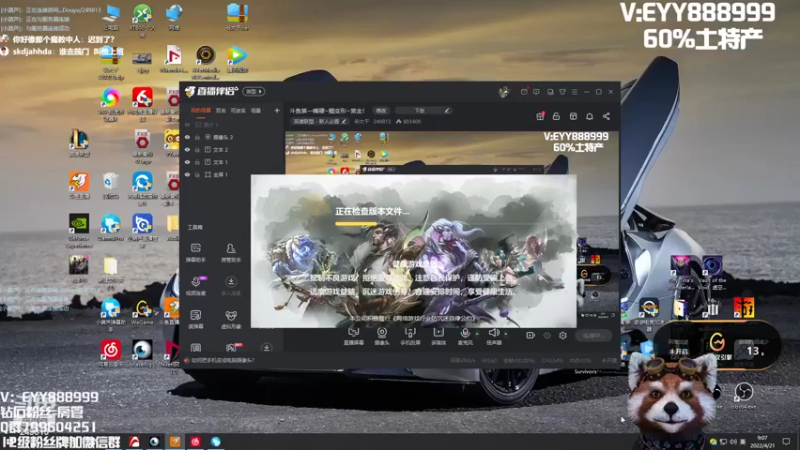Toggle lock on 文本 2 layer

click(197, 149)
